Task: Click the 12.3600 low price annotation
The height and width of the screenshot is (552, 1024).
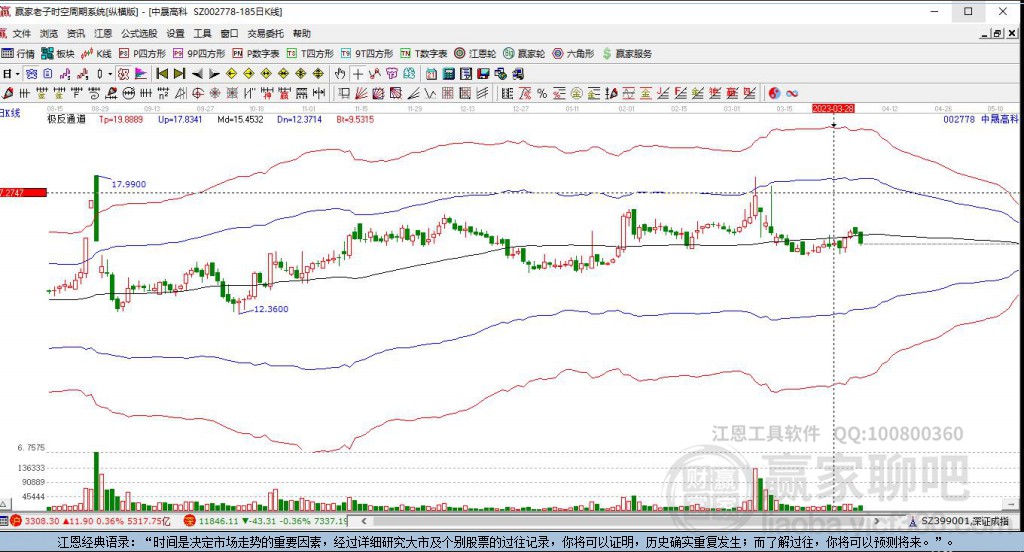Action: point(271,309)
